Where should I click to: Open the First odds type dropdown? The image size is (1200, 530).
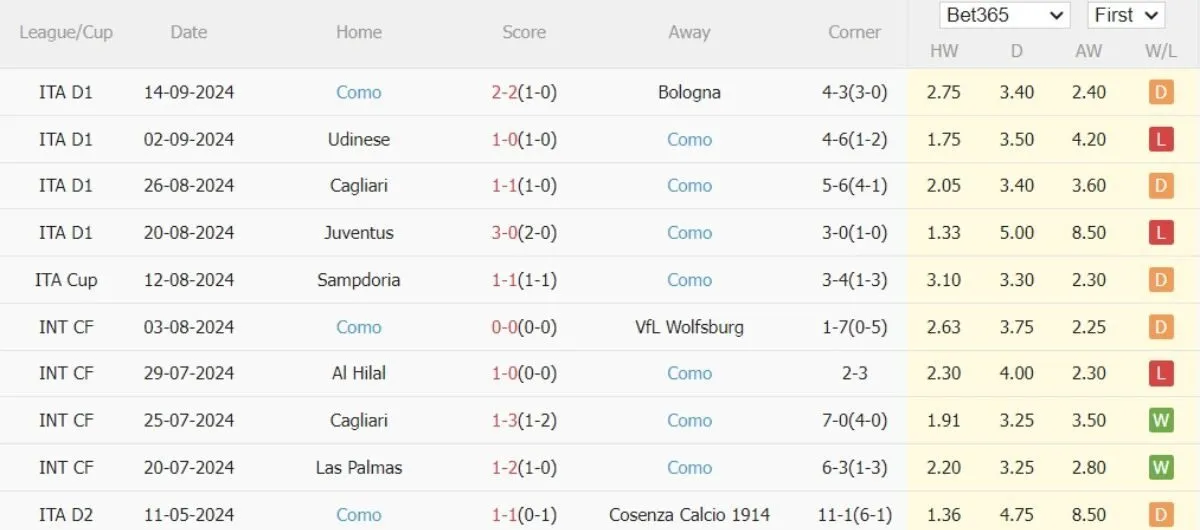pyautogui.click(x=1126, y=15)
